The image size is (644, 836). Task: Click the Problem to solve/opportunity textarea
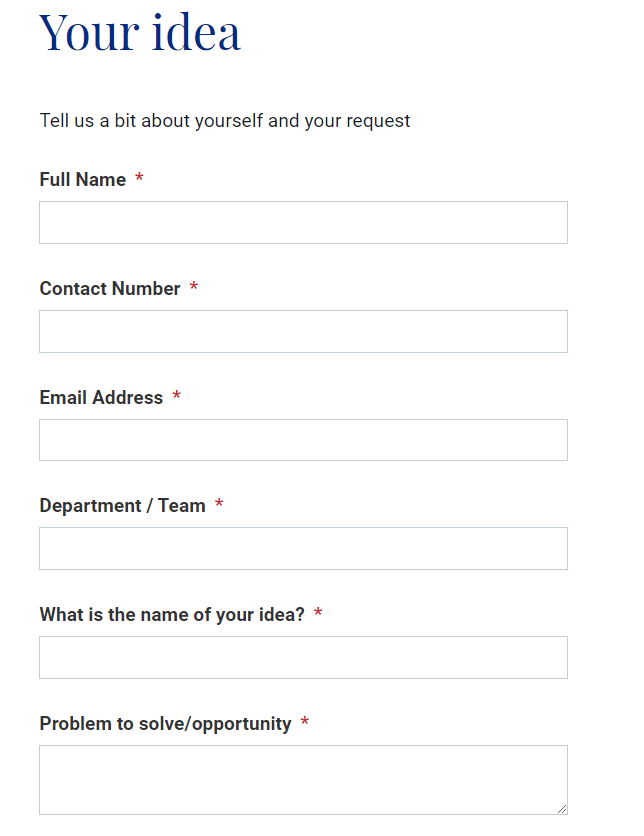click(303, 779)
